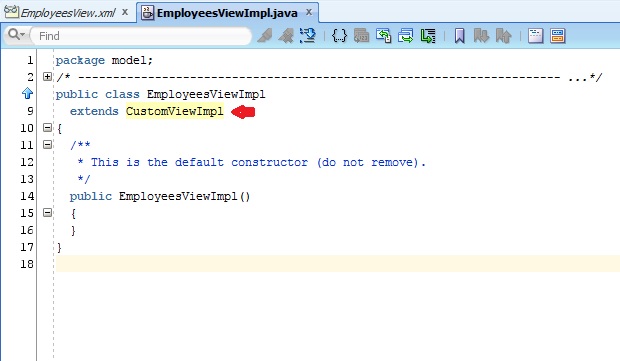Place cursor on empty line 18
The width and height of the screenshot is (620, 361).
pyautogui.click(x=338, y=264)
